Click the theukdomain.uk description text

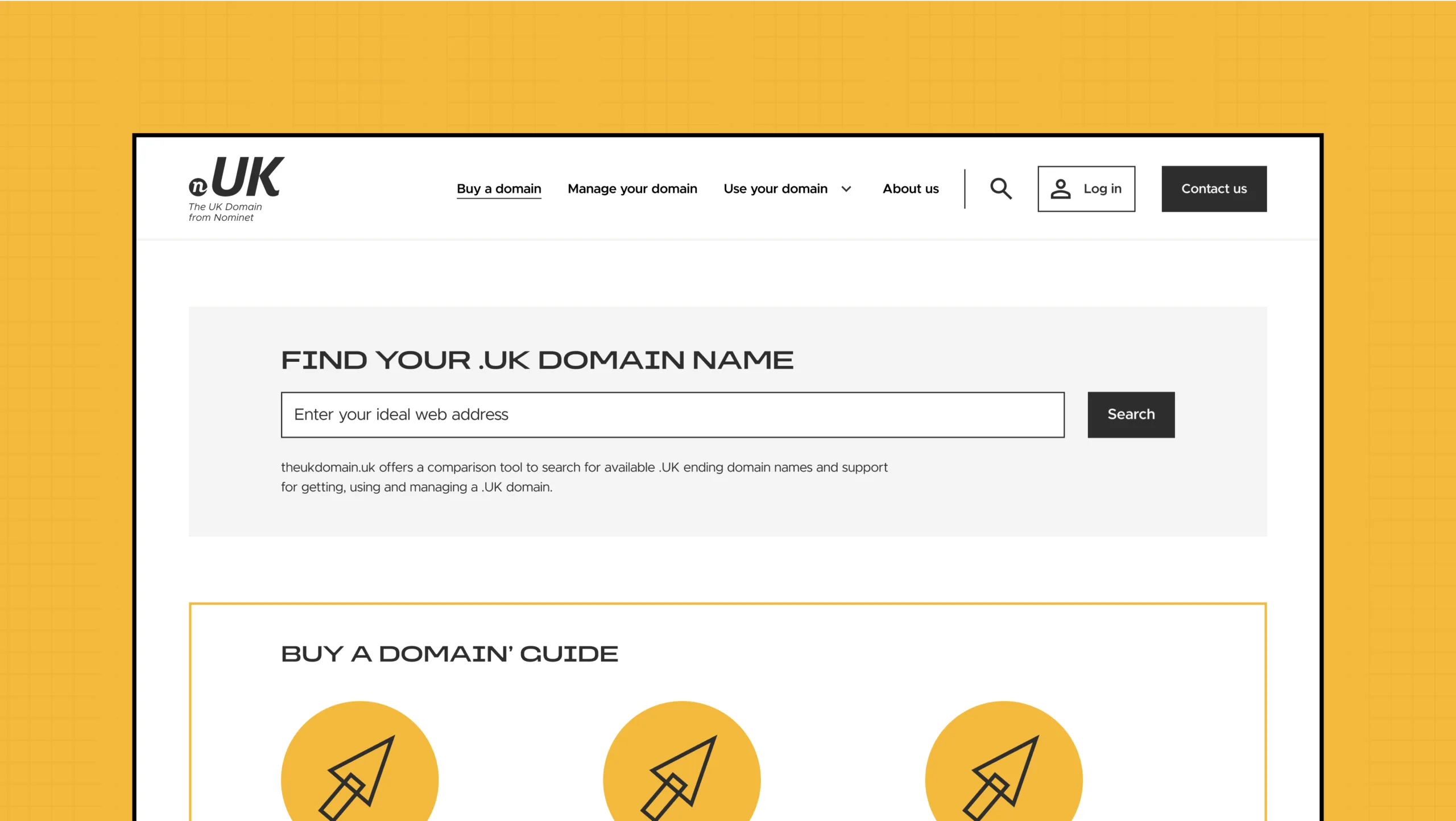point(584,477)
